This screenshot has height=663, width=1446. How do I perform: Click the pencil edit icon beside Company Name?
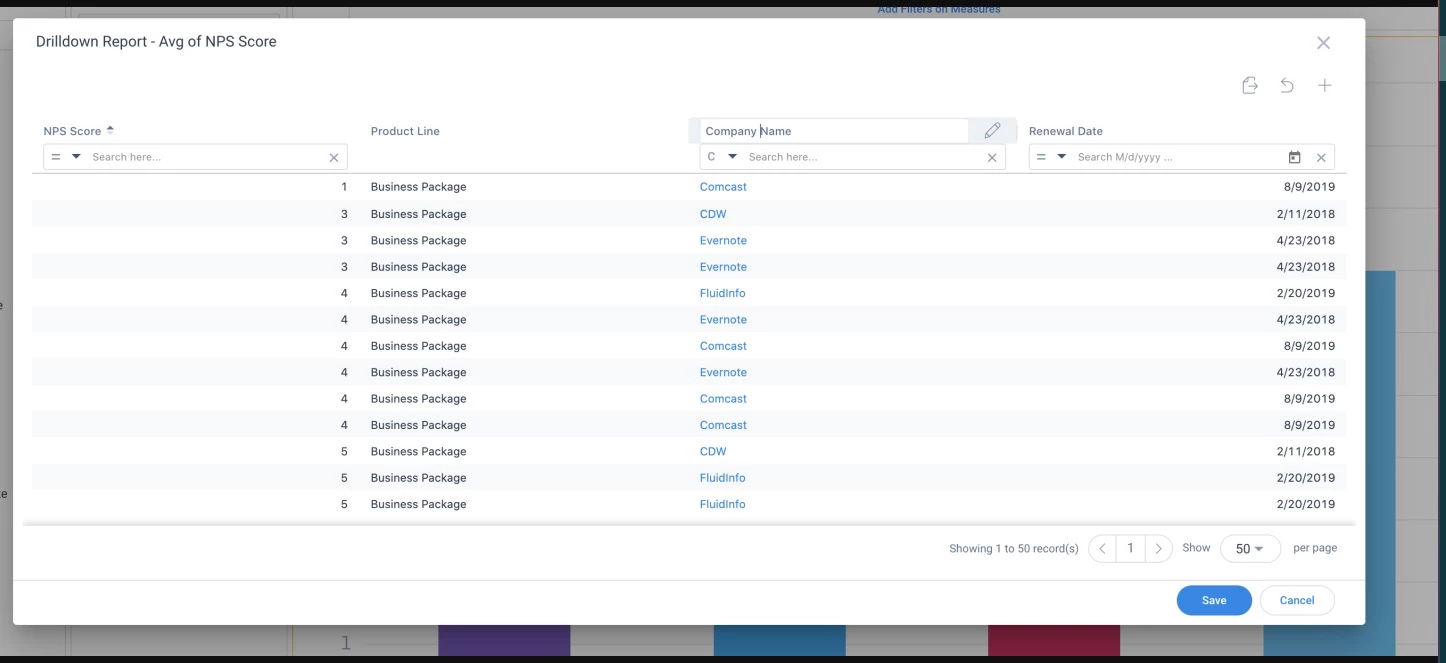992,131
